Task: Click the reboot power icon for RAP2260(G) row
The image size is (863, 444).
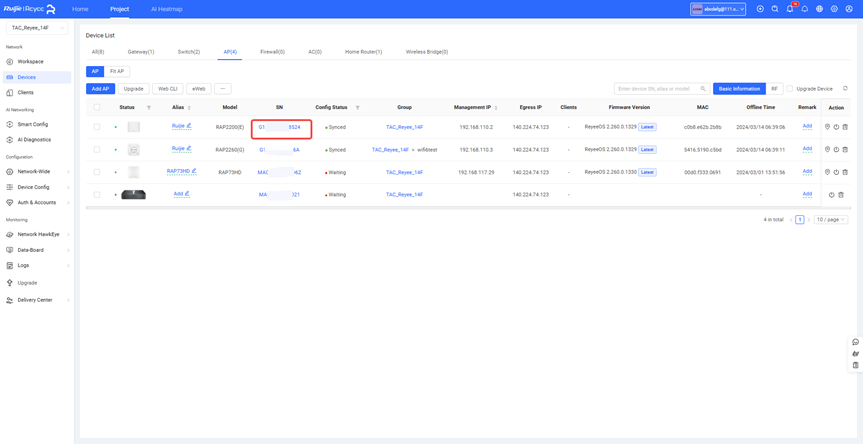Action: coord(836,150)
